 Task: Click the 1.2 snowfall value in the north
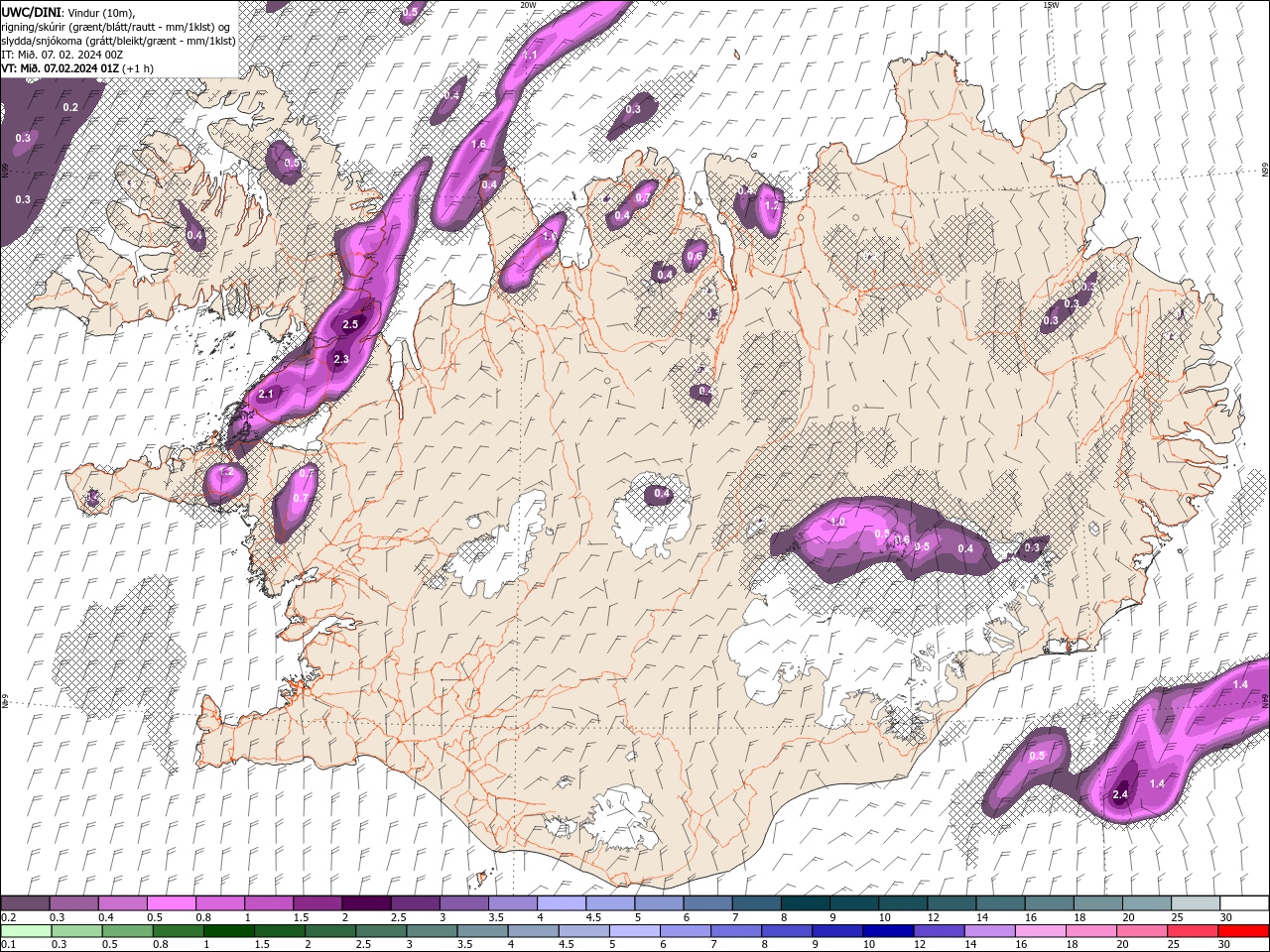[x=773, y=206]
